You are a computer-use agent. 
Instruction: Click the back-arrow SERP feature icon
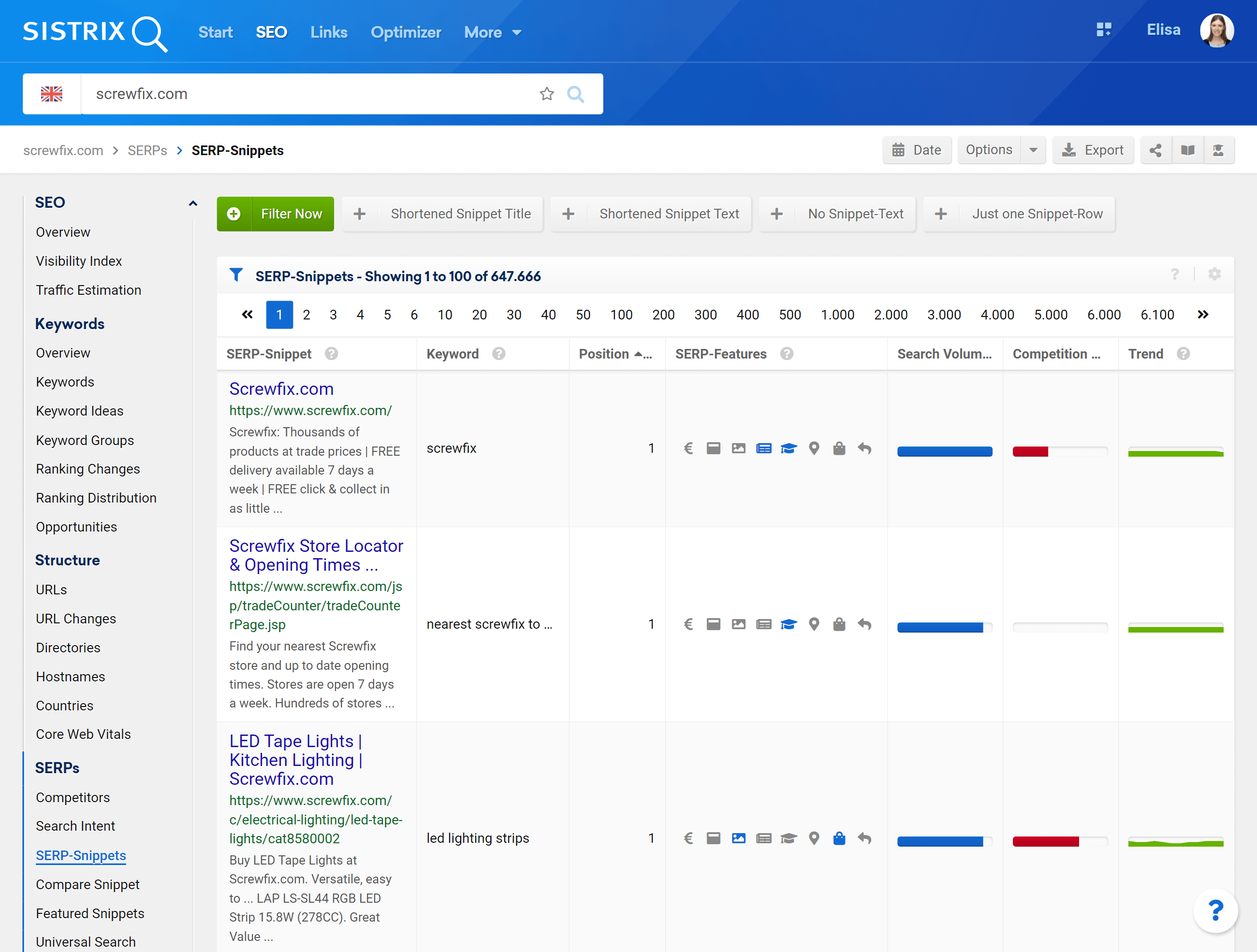point(865,448)
